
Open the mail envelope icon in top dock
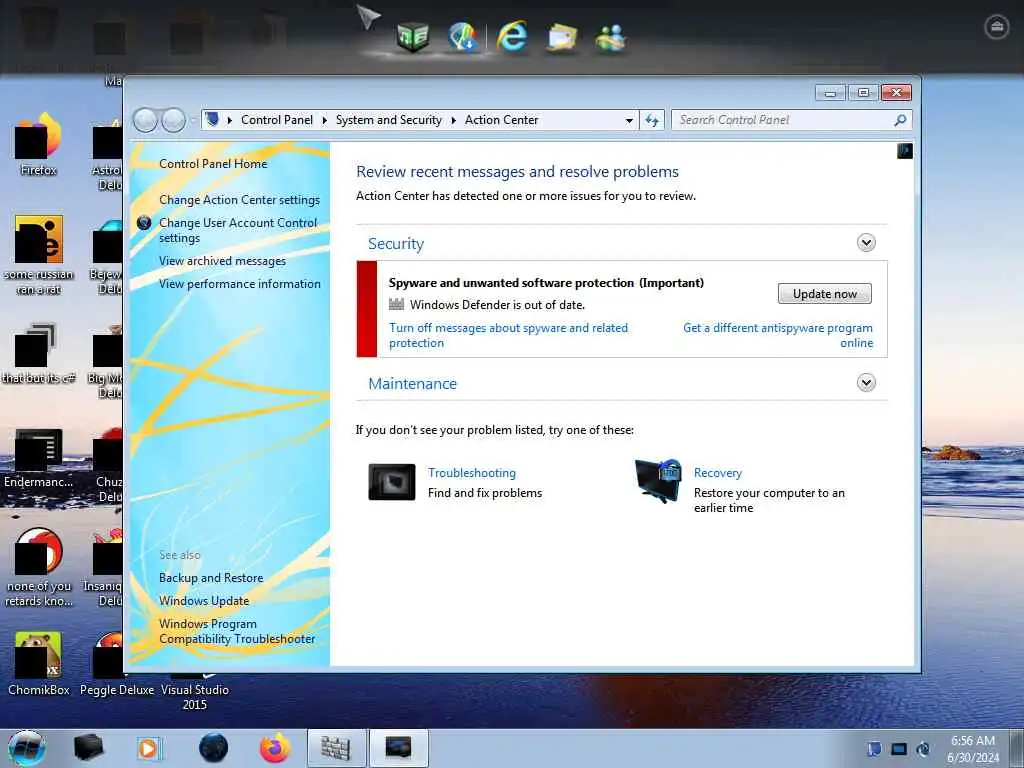562,37
